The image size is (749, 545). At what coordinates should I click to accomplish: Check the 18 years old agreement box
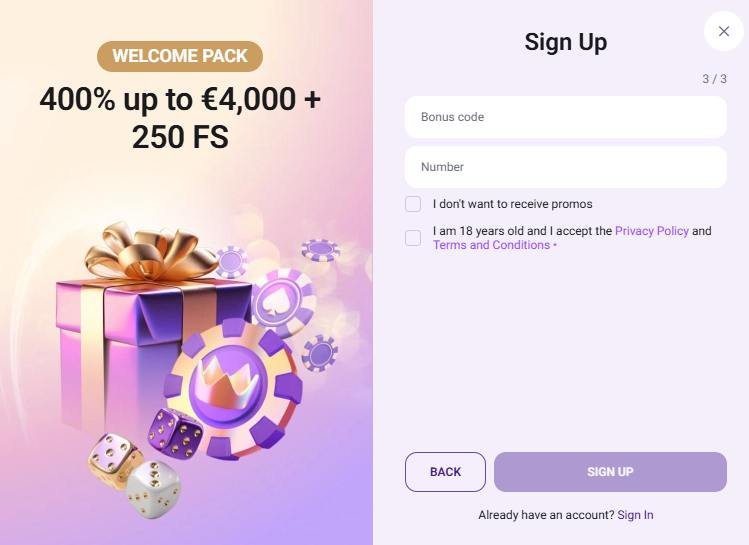coord(413,238)
